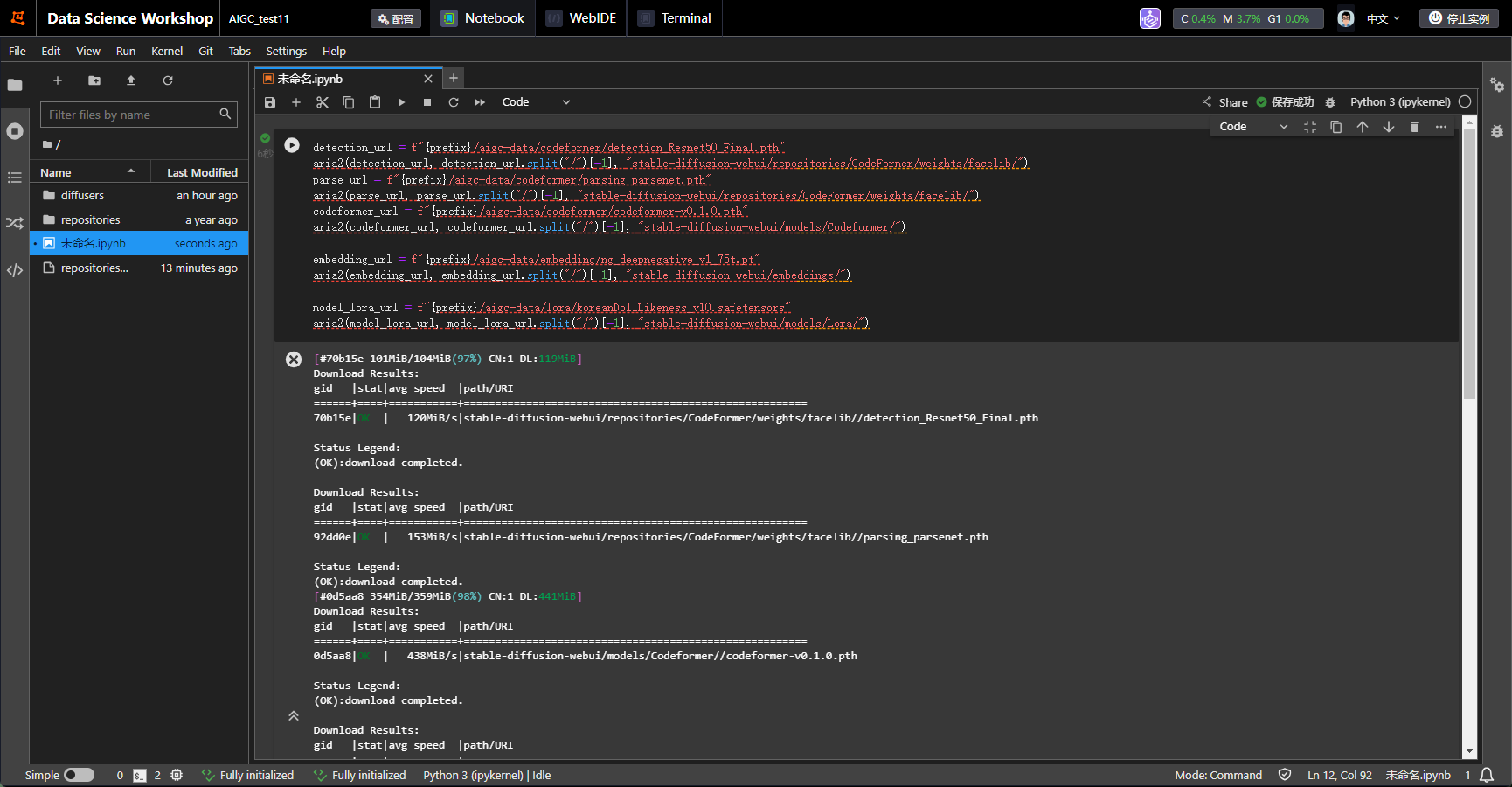Select the 未命名.ipynb file row
Image resolution: width=1512 pixels, height=787 pixels.
click(x=140, y=243)
